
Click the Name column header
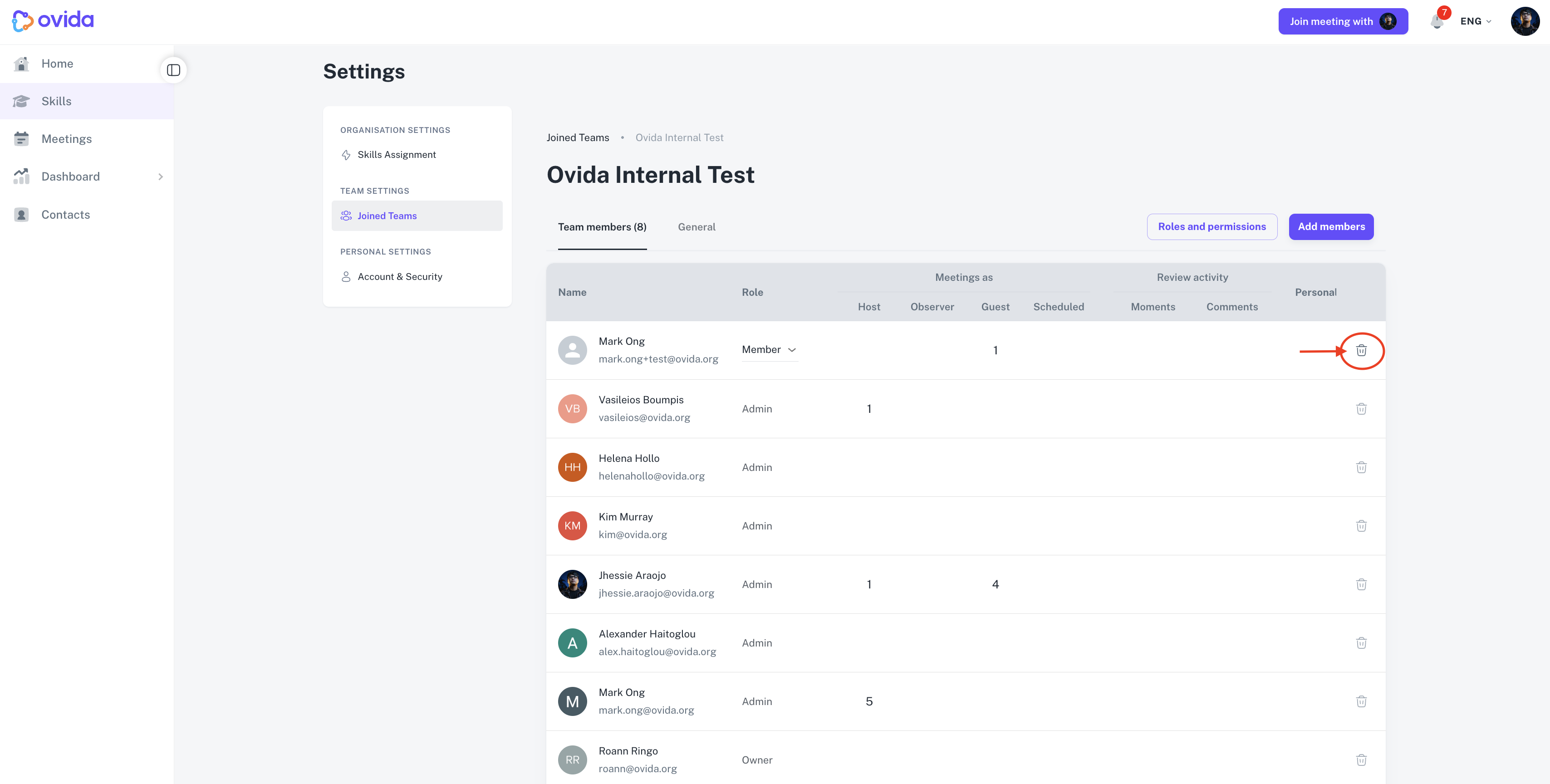point(572,293)
